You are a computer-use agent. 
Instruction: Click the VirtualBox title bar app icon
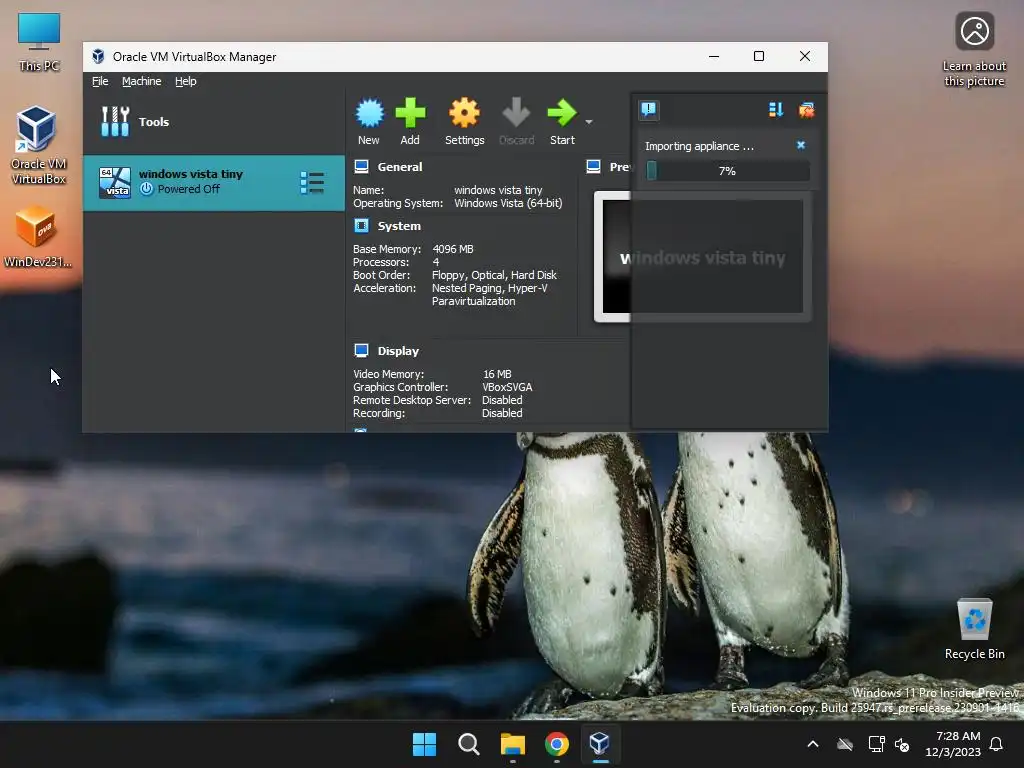98,56
